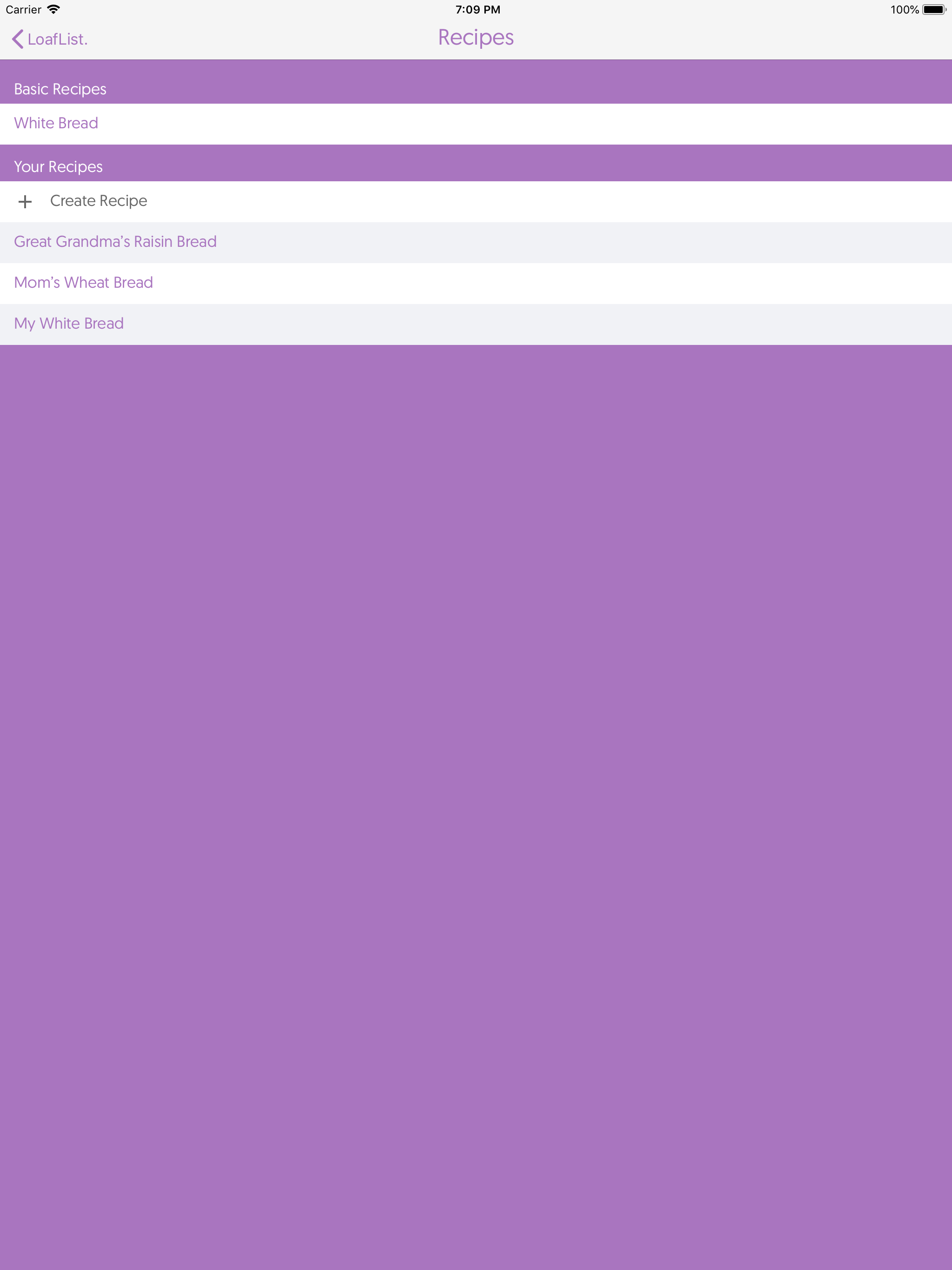The image size is (952, 1270).
Task: Tap the LoafList back label text
Action: click(58, 39)
